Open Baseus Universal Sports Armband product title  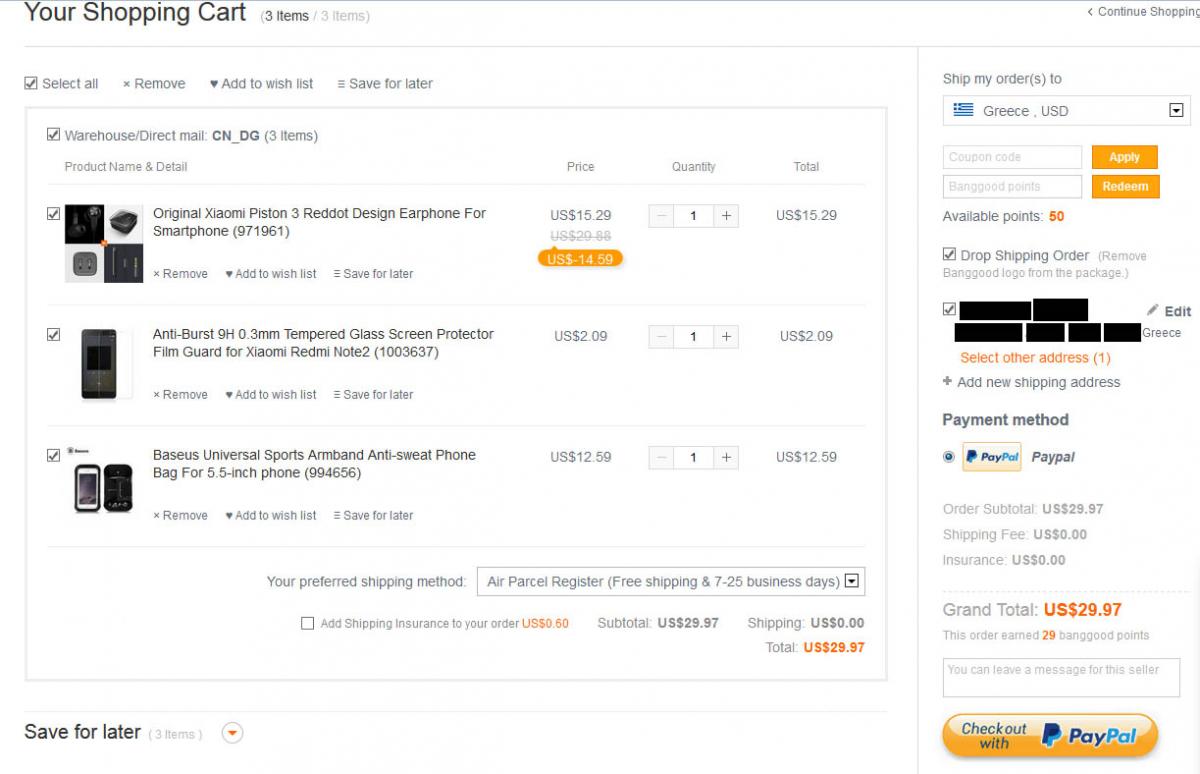tap(314, 464)
